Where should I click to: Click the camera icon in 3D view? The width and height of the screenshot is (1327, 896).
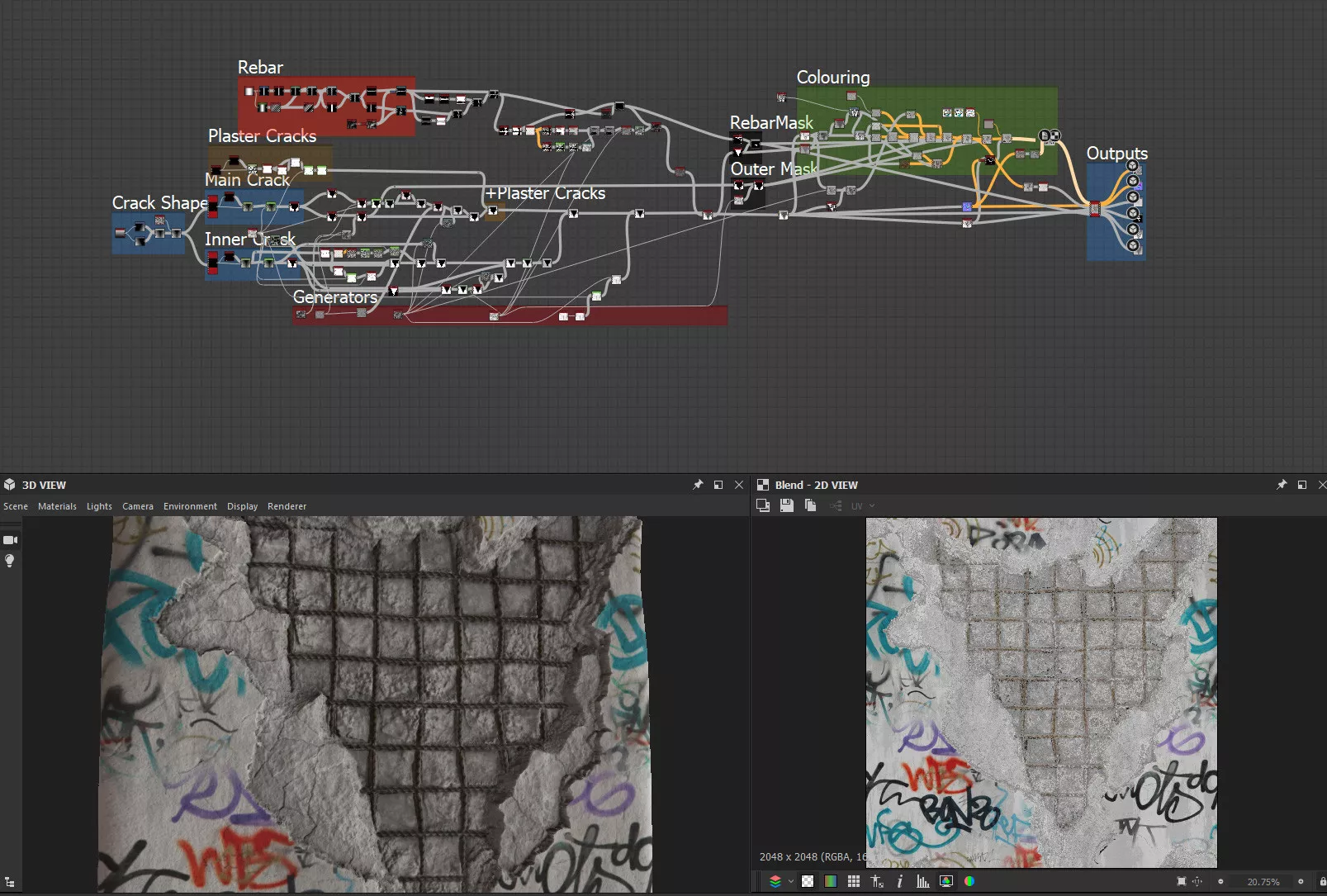[x=10, y=540]
